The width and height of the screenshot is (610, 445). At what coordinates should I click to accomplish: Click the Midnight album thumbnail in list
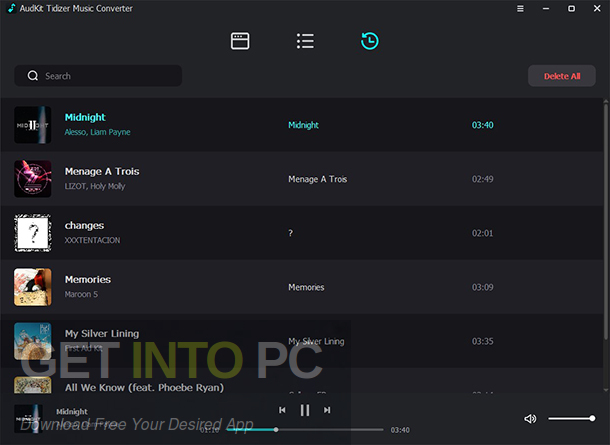(x=33, y=125)
